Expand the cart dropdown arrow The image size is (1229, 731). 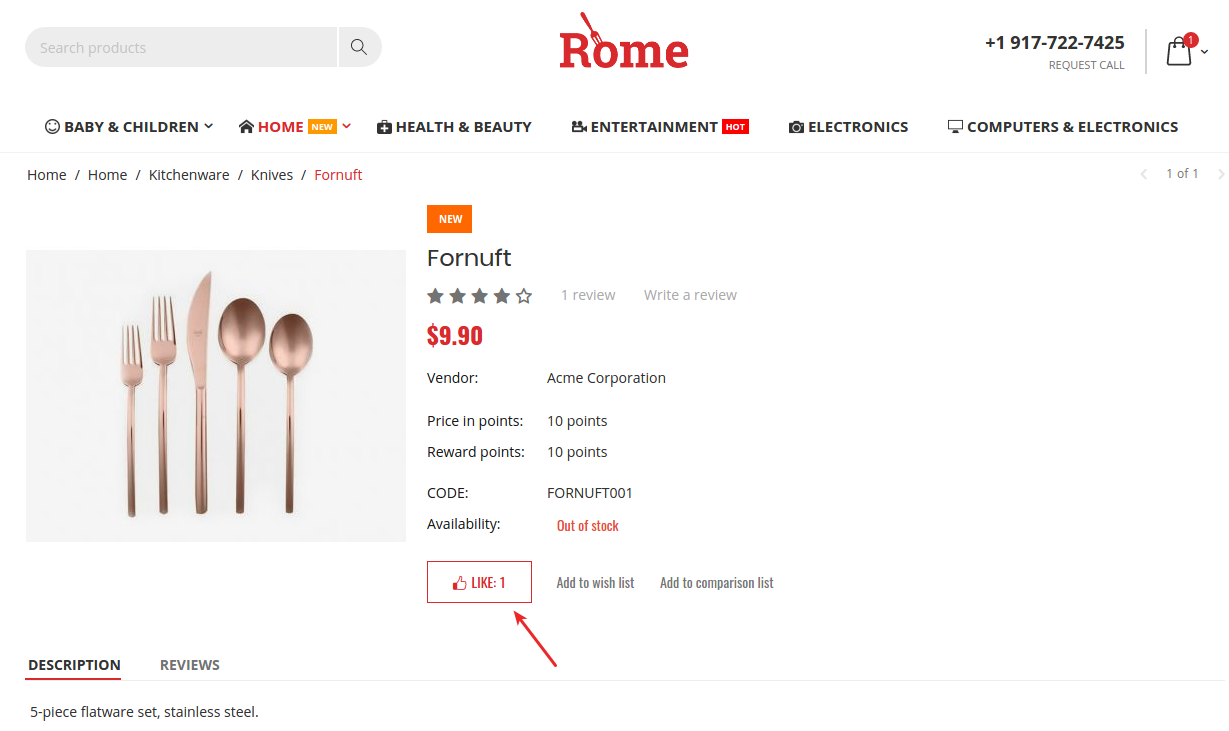click(x=1204, y=52)
